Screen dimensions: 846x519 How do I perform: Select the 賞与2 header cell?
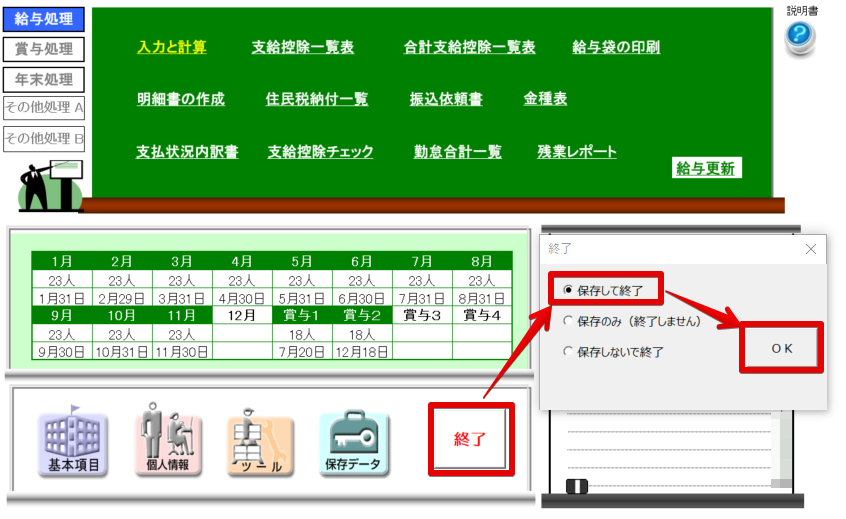point(361,315)
